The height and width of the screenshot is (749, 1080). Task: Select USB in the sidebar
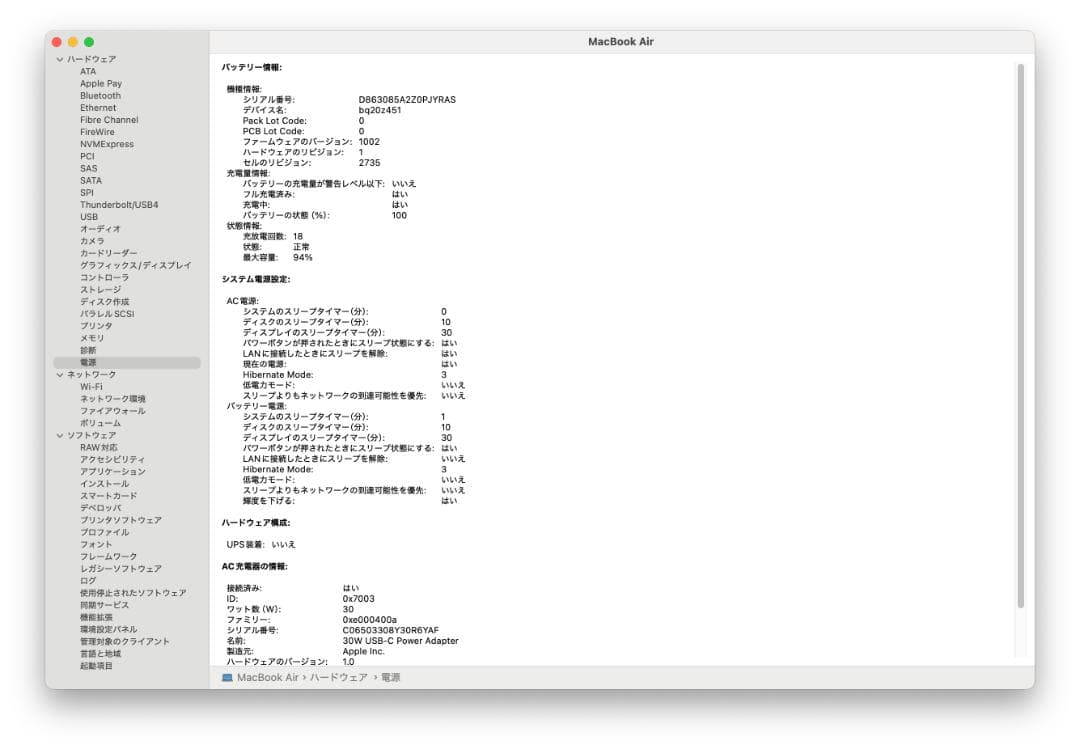89,217
